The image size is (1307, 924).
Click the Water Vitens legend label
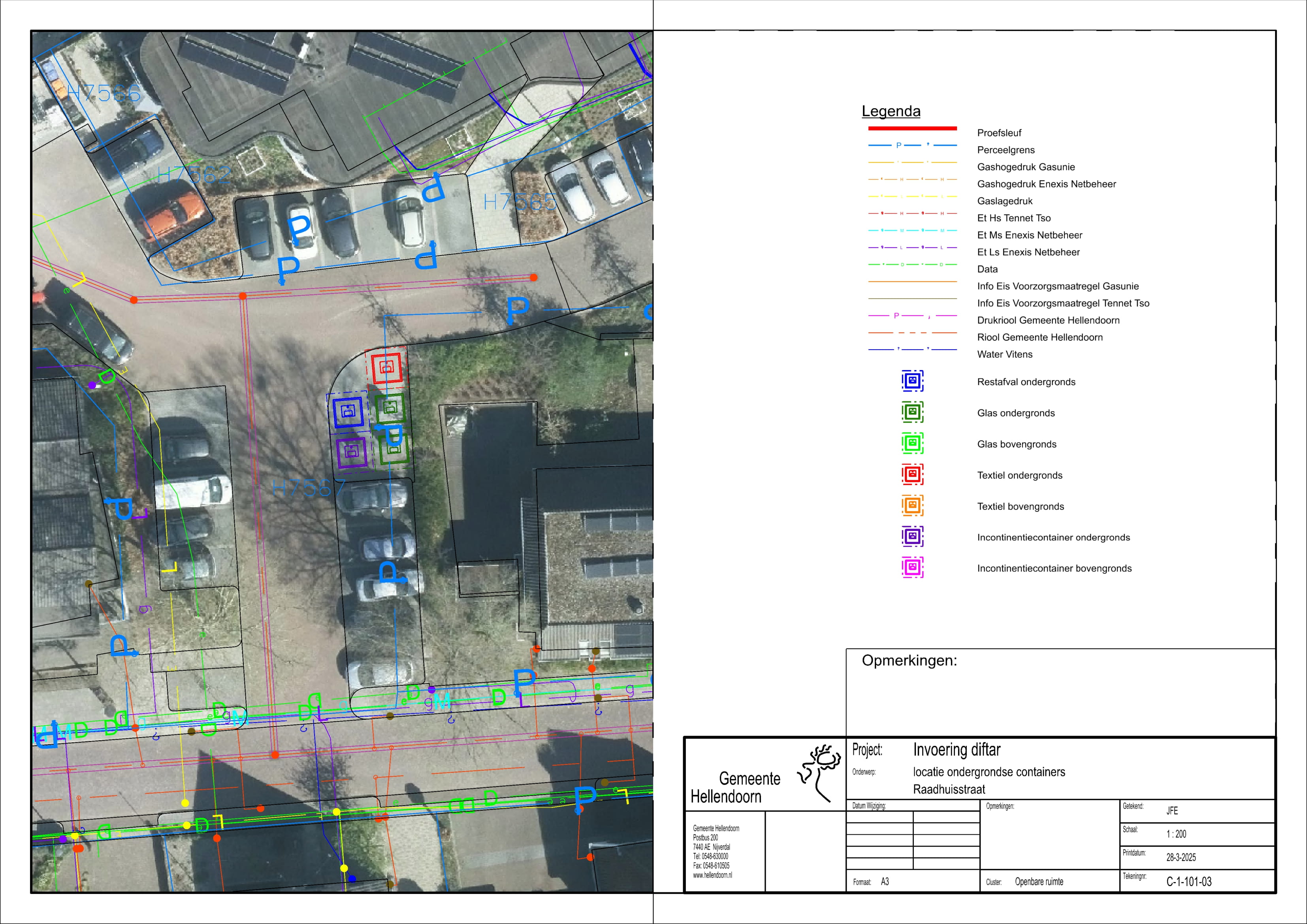[1004, 354]
